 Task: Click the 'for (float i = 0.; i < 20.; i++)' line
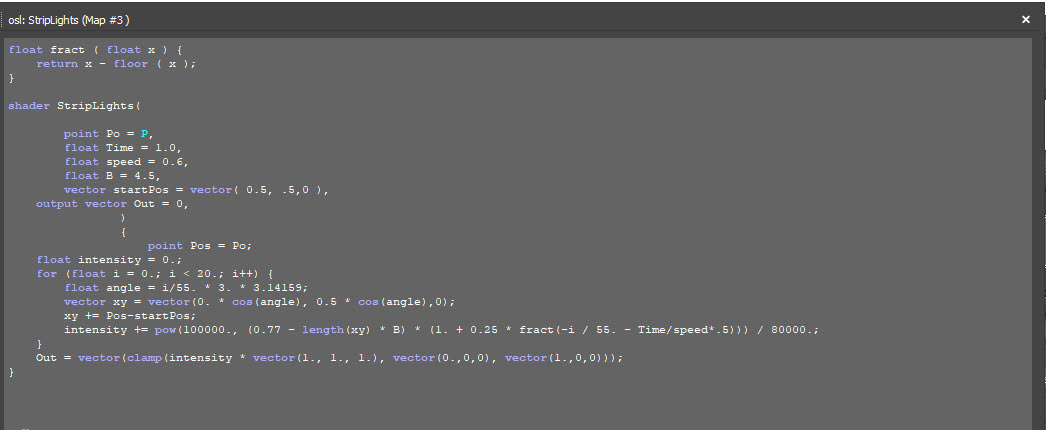point(155,274)
